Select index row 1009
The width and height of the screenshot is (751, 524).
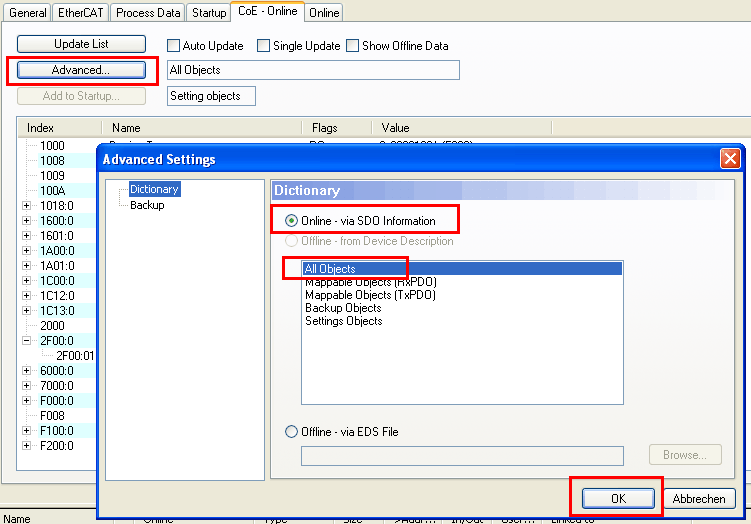(x=52, y=175)
